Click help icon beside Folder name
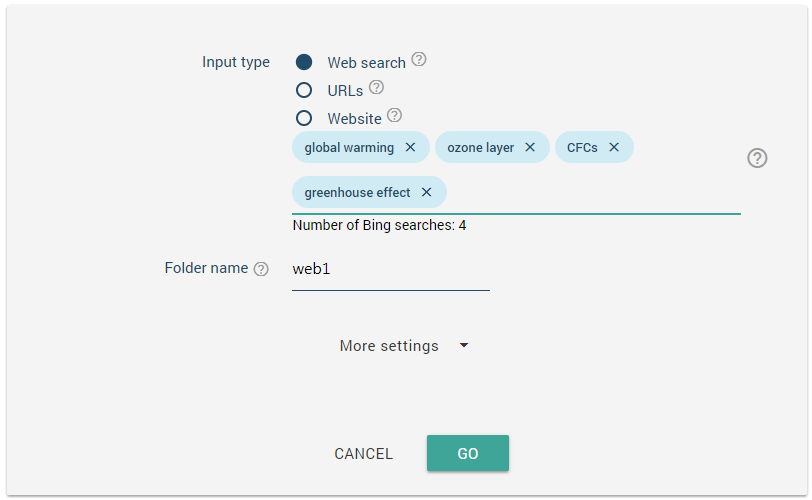Screen dimensions: 812x500 (261, 269)
